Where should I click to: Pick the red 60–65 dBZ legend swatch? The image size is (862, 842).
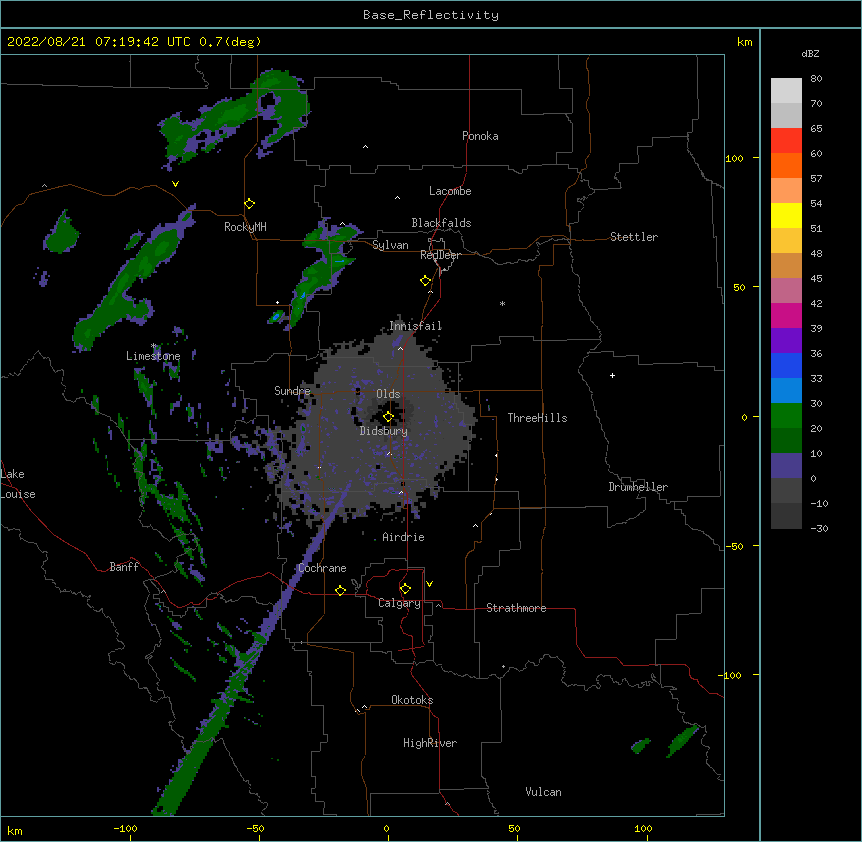(x=786, y=141)
